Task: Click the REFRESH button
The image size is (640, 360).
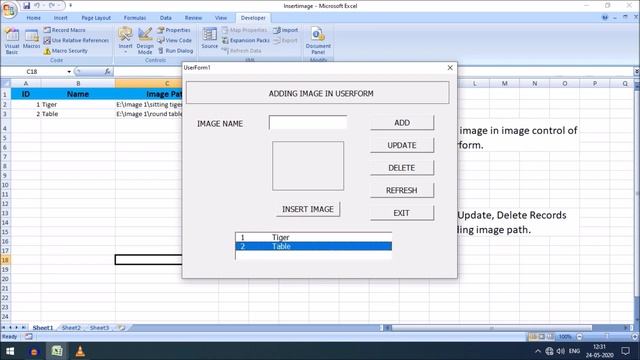Action: coord(402,190)
